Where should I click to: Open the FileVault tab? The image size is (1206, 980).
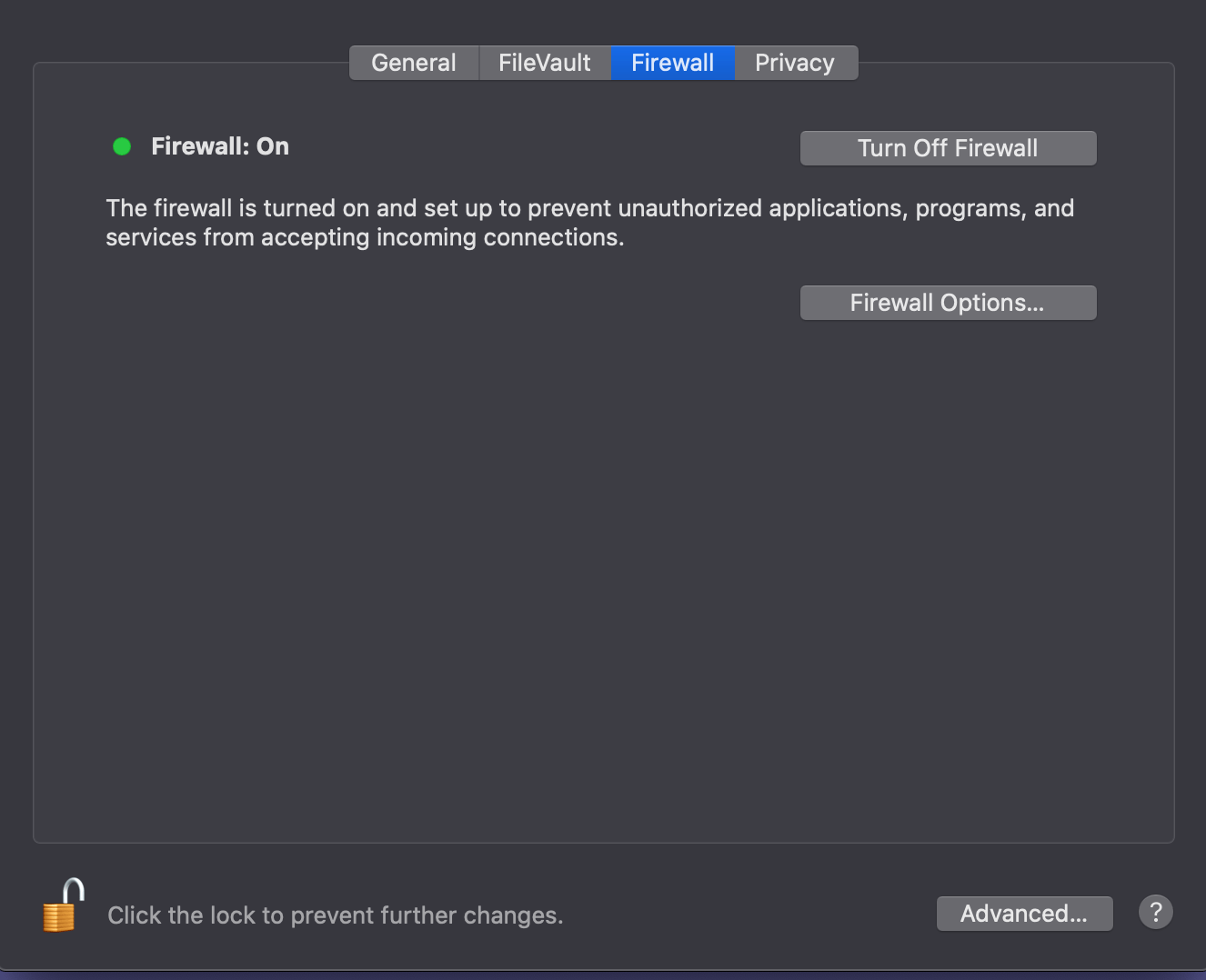pyautogui.click(x=545, y=63)
